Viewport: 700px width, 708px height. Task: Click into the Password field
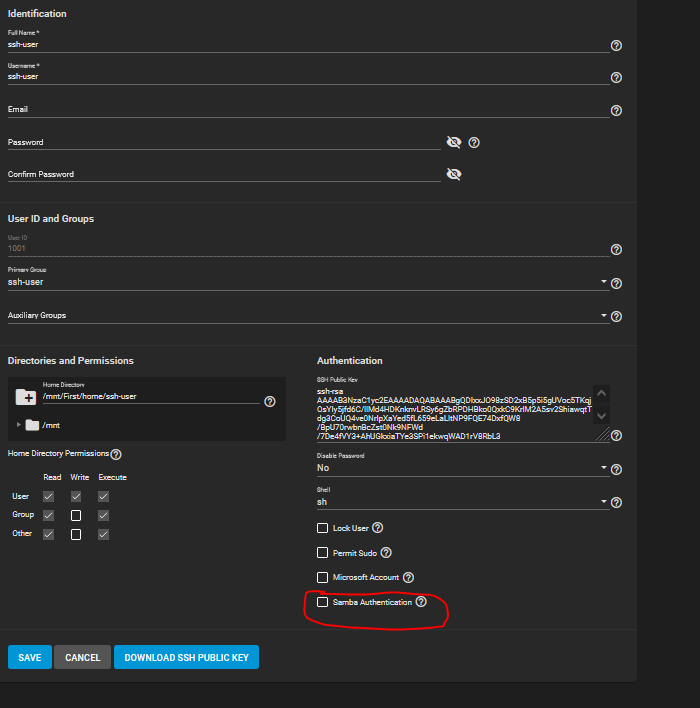(x=224, y=142)
